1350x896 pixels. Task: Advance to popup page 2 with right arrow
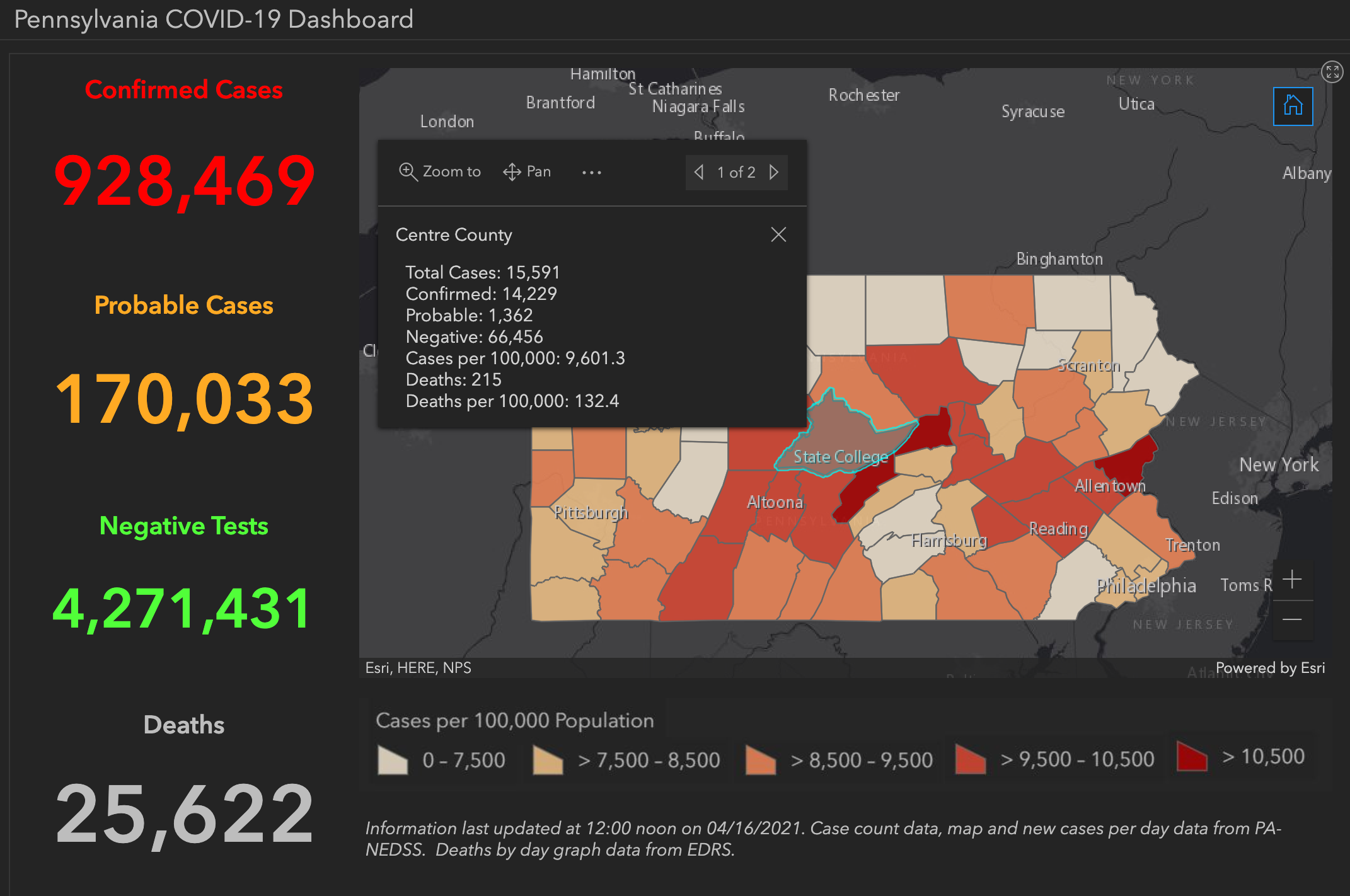click(774, 172)
